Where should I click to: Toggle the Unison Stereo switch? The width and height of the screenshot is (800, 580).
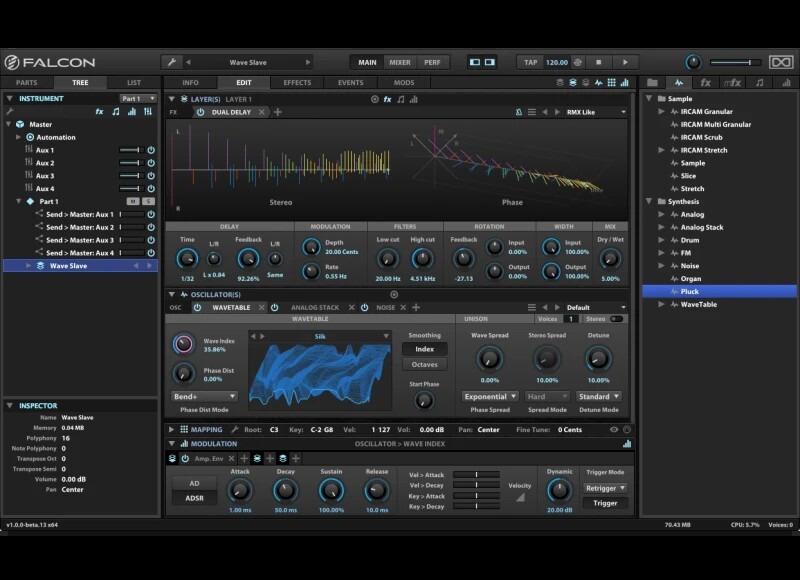616,319
